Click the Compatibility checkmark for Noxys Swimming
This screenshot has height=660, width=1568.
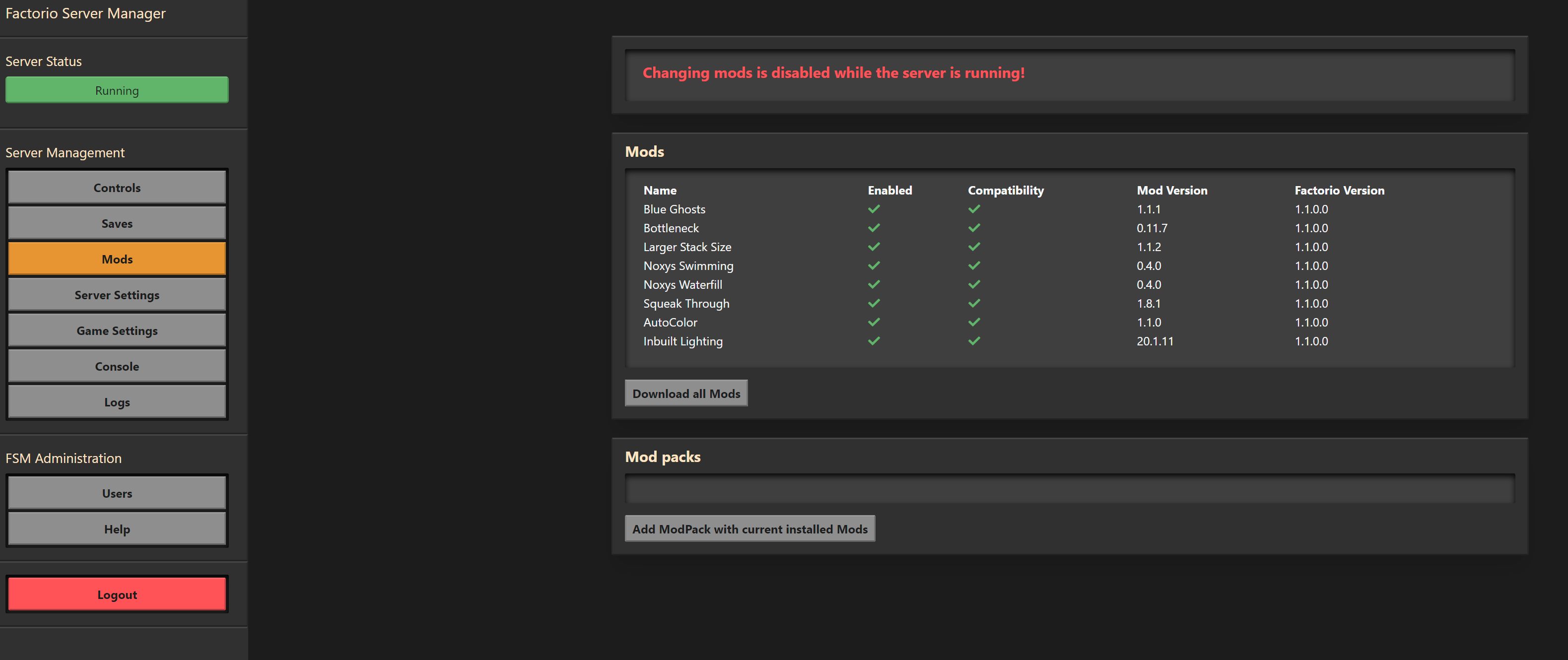974,265
